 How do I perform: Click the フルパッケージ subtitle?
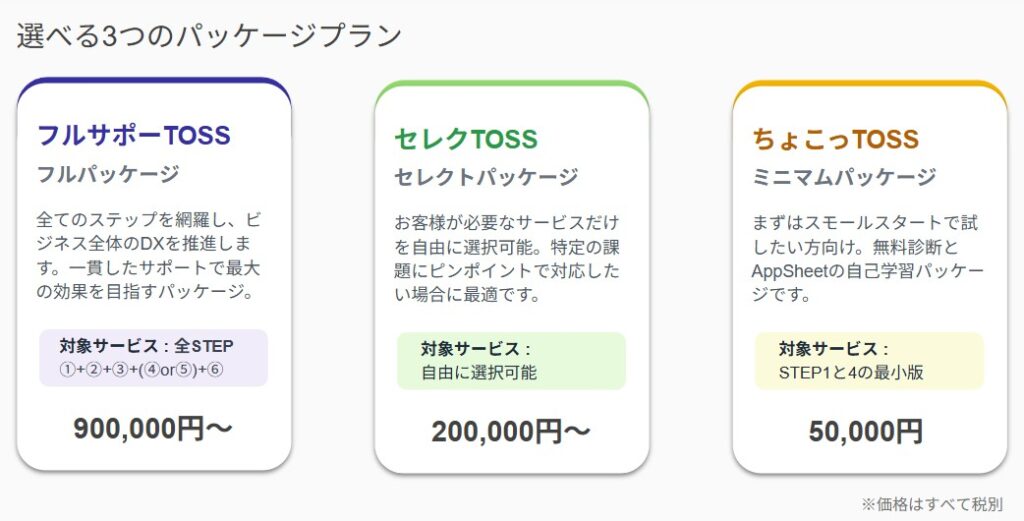tap(108, 174)
